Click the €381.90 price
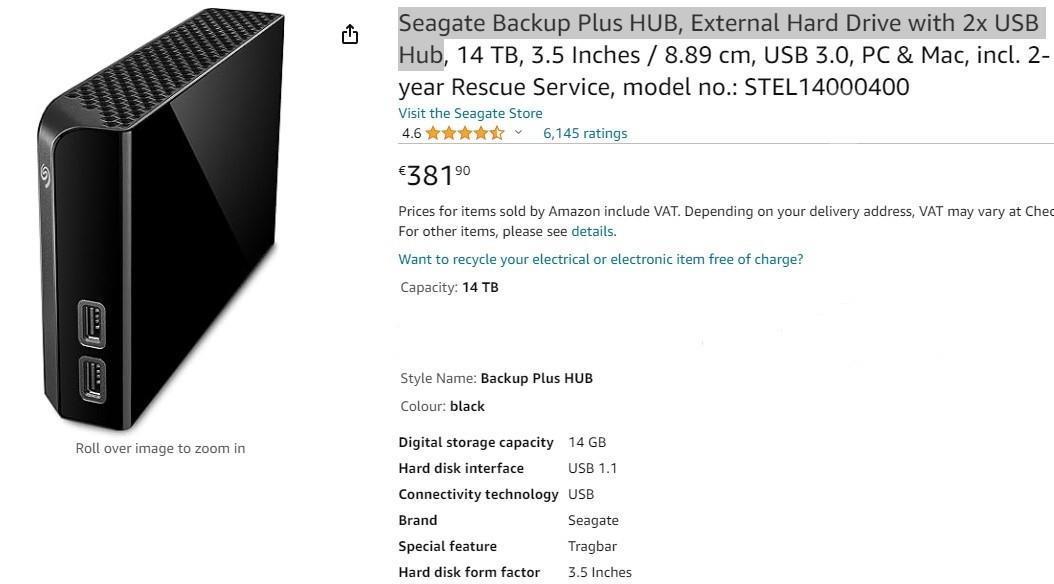This screenshot has height=584, width=1054. (x=434, y=176)
